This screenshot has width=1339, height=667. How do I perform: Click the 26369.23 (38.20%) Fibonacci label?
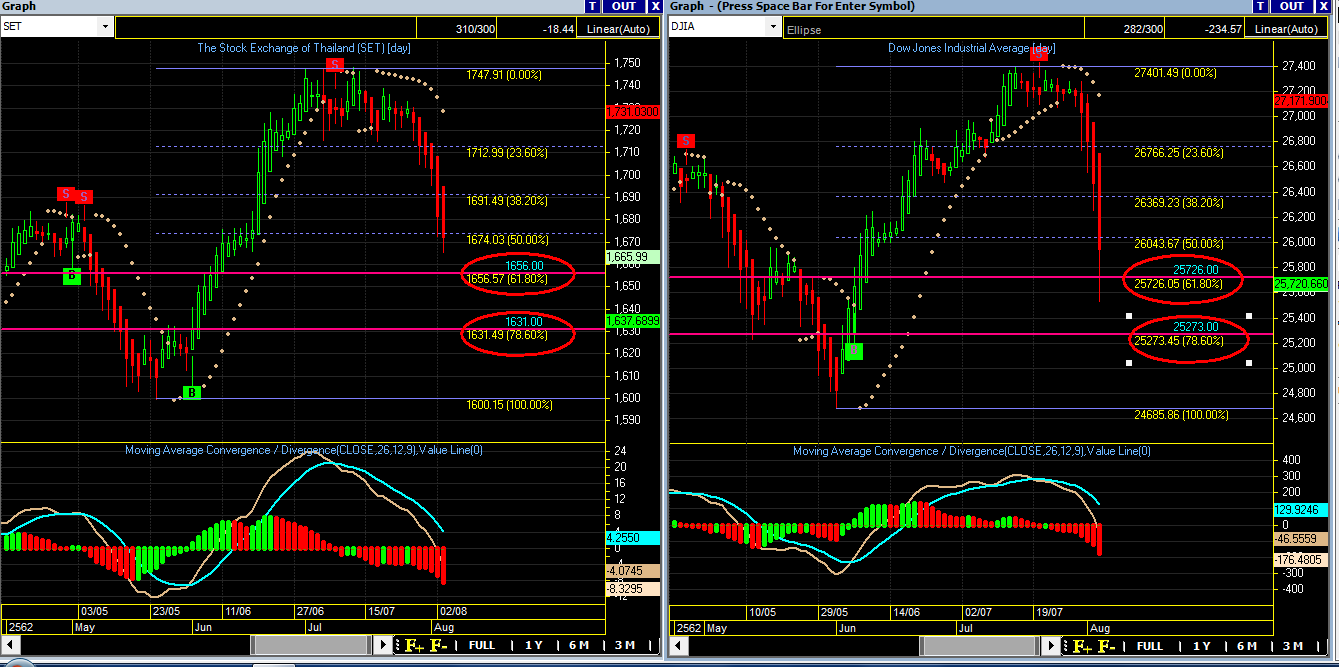pos(1178,202)
